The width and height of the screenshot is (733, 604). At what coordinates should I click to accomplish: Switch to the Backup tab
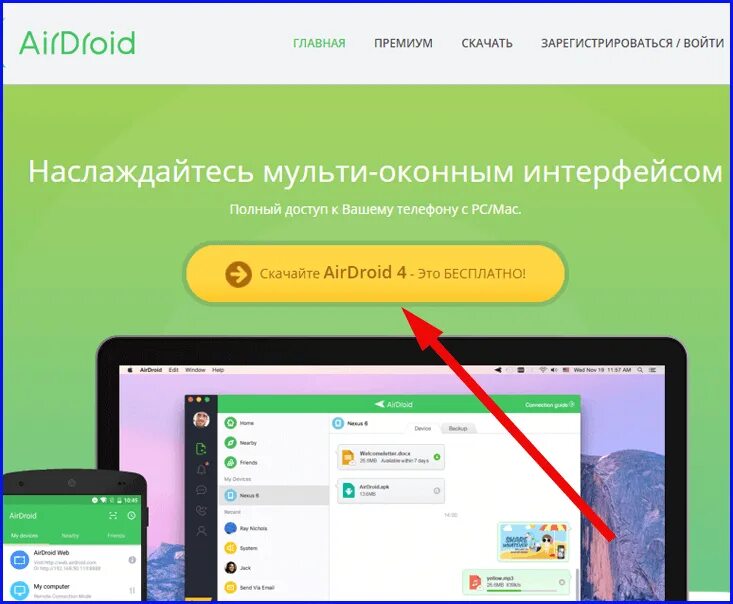[458, 428]
